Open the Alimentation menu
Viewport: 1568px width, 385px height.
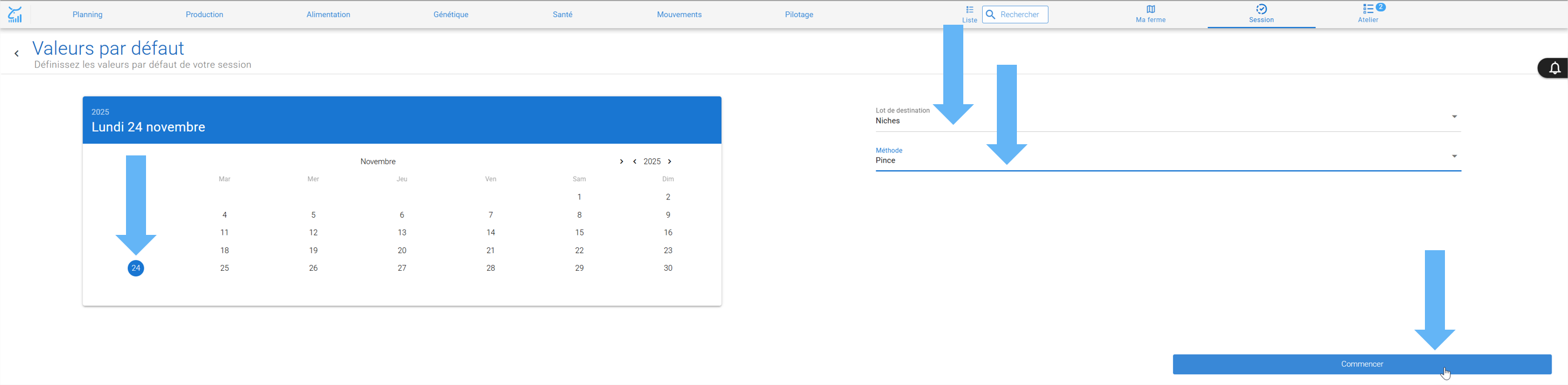(328, 15)
